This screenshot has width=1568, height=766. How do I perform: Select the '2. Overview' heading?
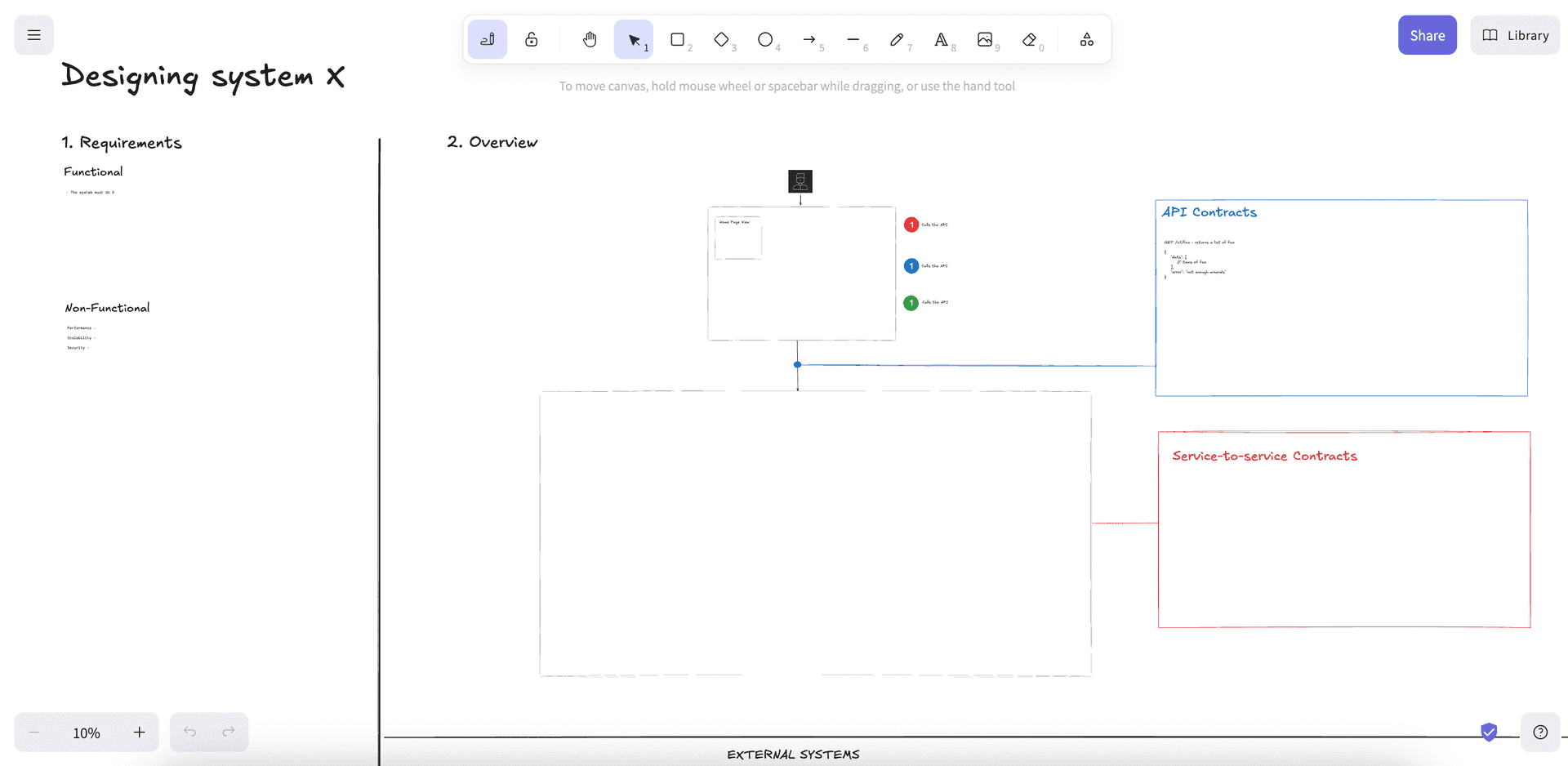coord(492,142)
